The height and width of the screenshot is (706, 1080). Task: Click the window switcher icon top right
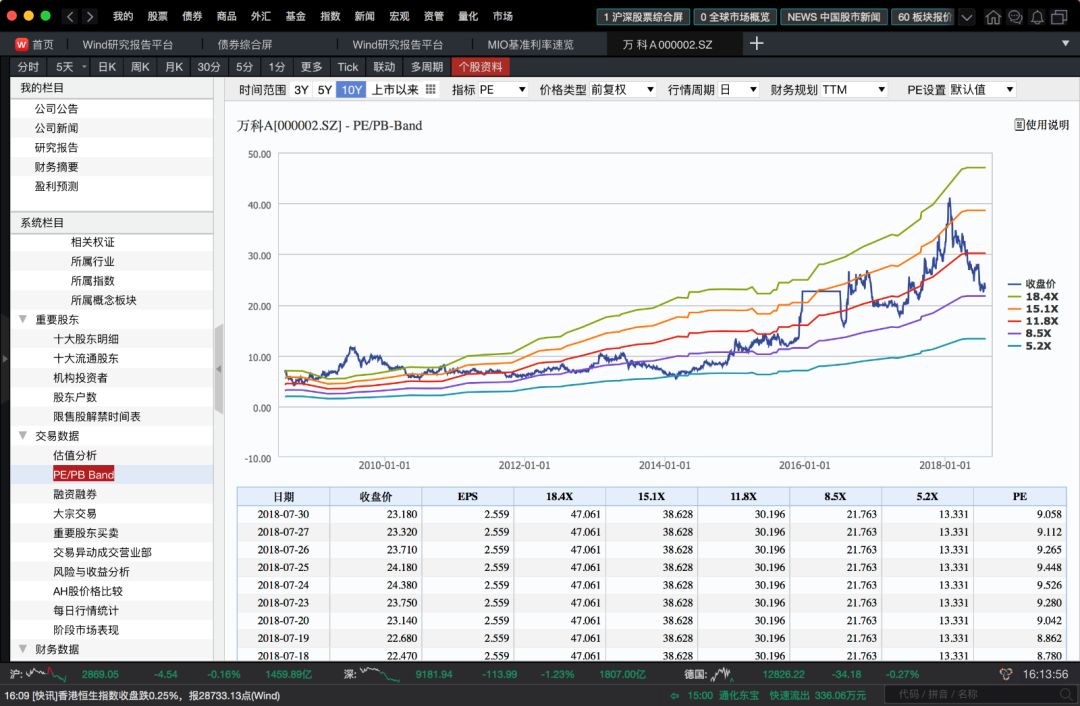pyautogui.click(x=1060, y=16)
